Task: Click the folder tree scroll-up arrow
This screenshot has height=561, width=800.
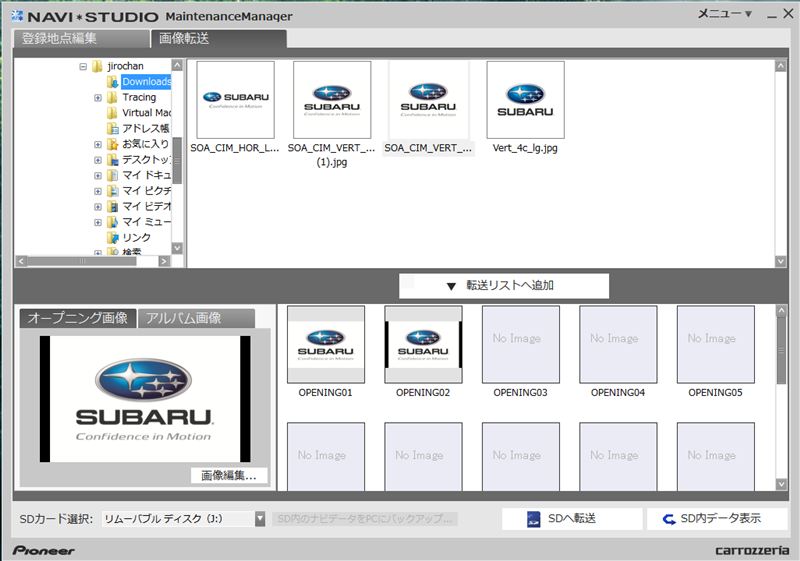Action: (x=177, y=65)
